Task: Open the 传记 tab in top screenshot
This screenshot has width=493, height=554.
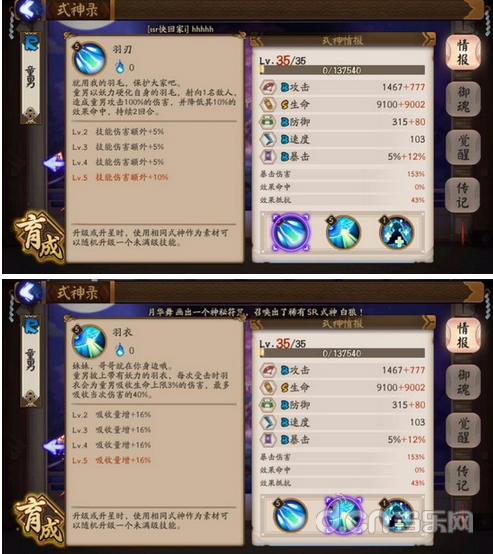Action: tap(463, 195)
